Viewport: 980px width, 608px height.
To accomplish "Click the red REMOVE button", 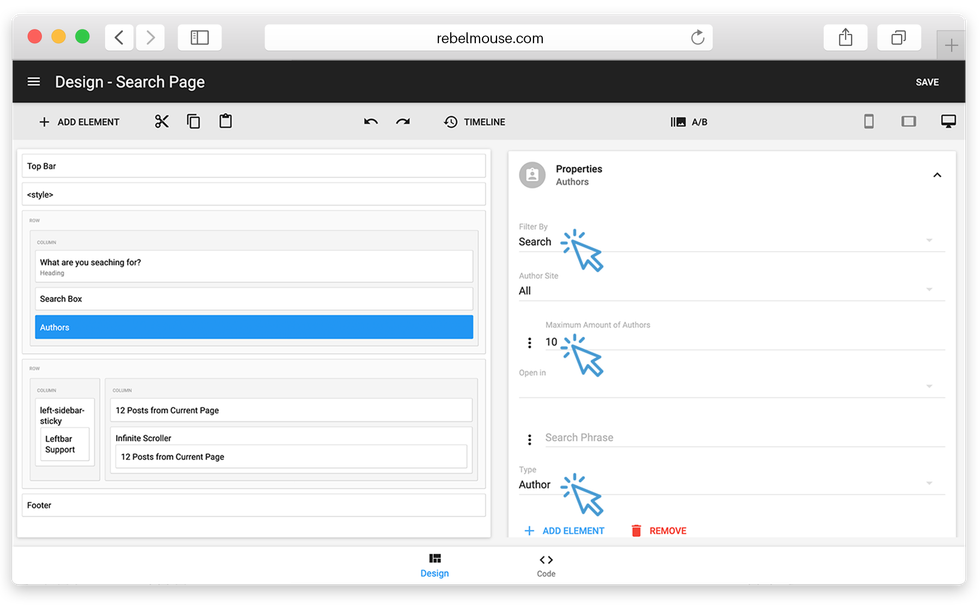I will tap(658, 531).
